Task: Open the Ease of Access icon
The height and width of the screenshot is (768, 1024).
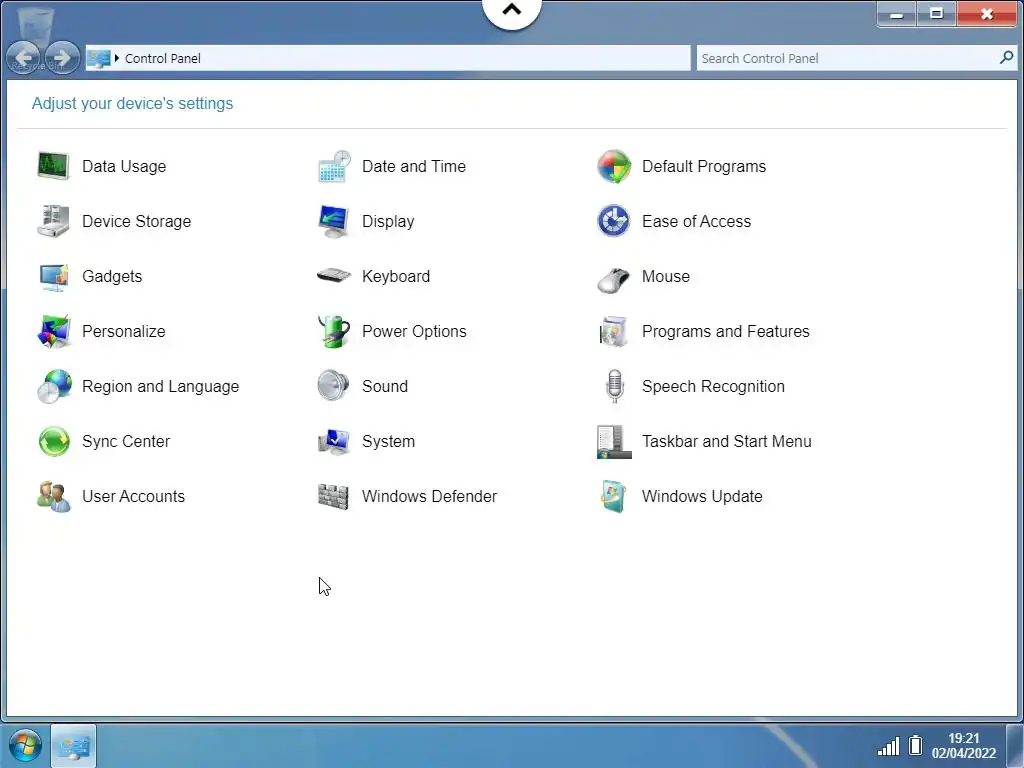Action: (x=614, y=221)
